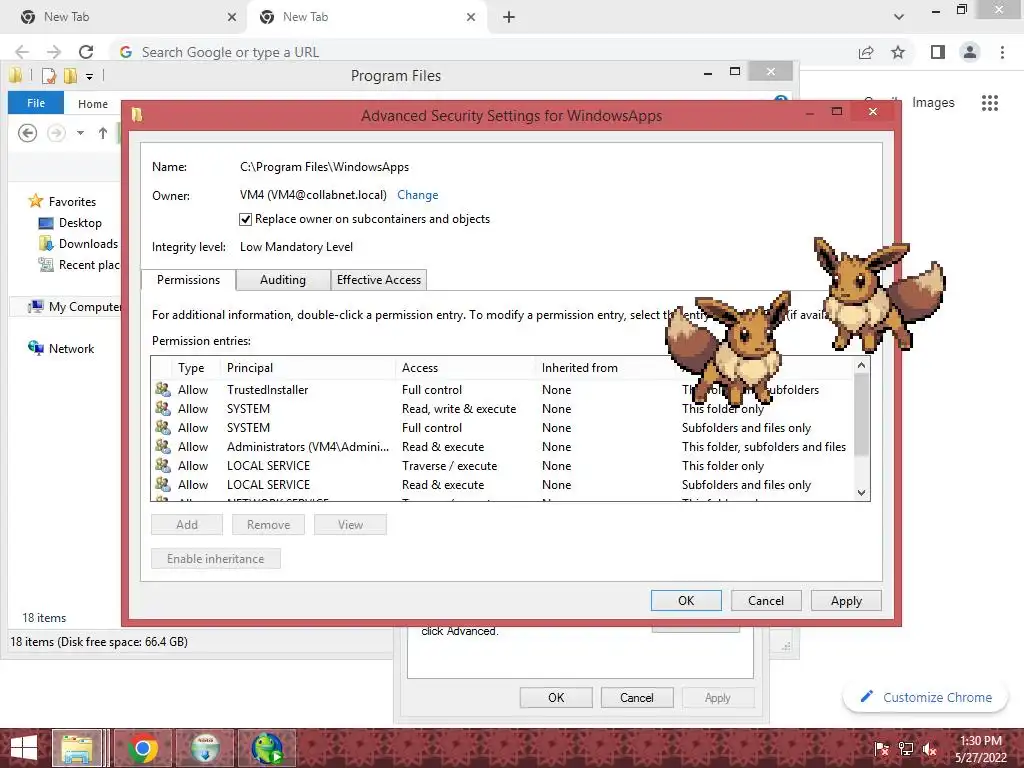Close the second New Tab in Chrome
Image resolution: width=1024 pixels, height=768 pixels.
coord(471,17)
